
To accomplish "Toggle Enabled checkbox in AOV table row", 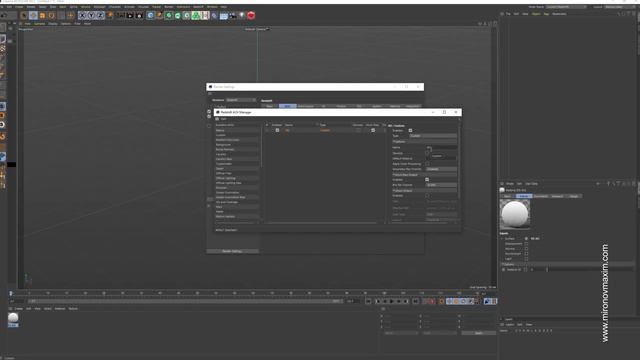I will click(277, 130).
